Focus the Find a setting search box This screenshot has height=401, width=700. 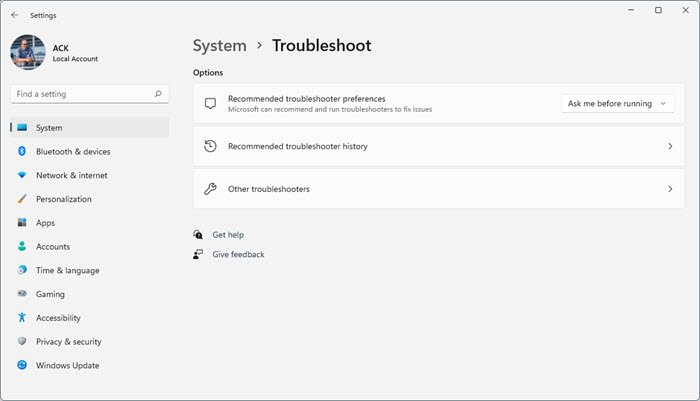(x=82, y=94)
